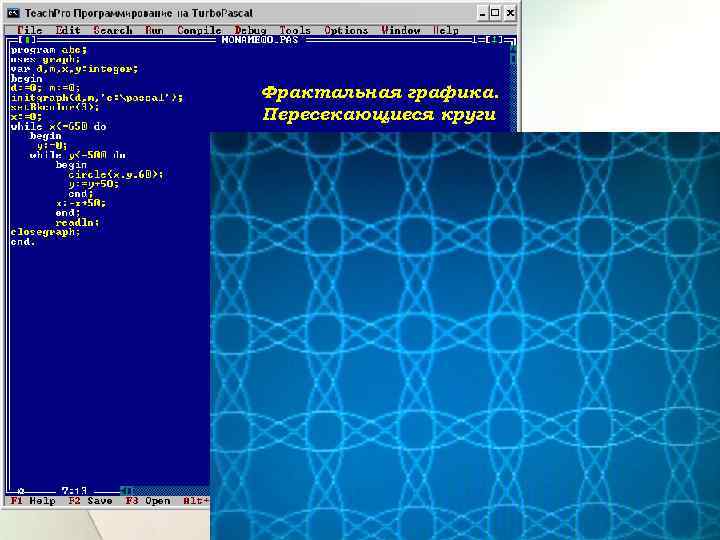Click the final 'end.' line
Image resolution: width=720 pixels, height=540 pixels.
click(x=23, y=242)
